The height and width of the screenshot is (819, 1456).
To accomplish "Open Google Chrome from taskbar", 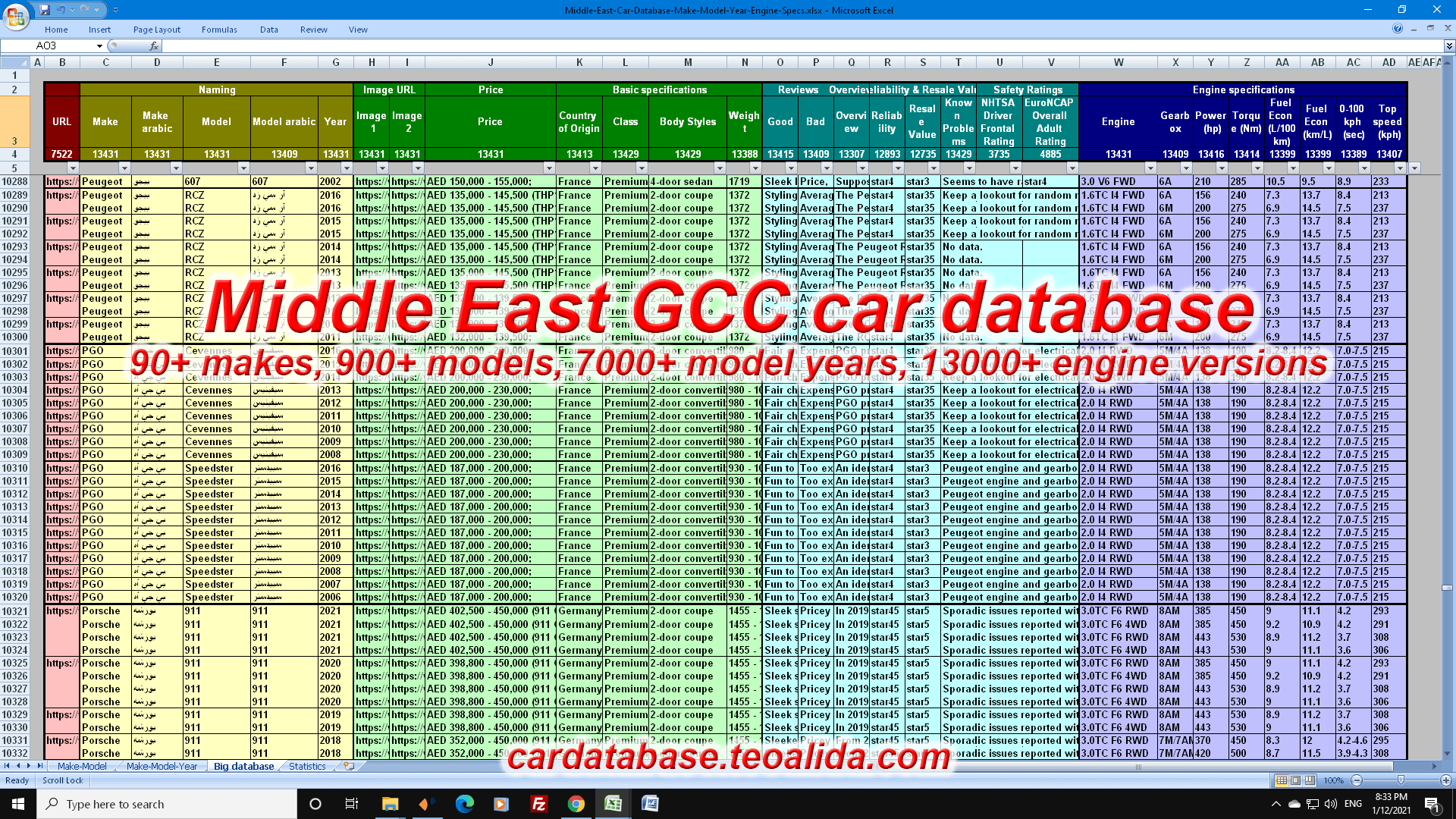I will click(x=576, y=804).
